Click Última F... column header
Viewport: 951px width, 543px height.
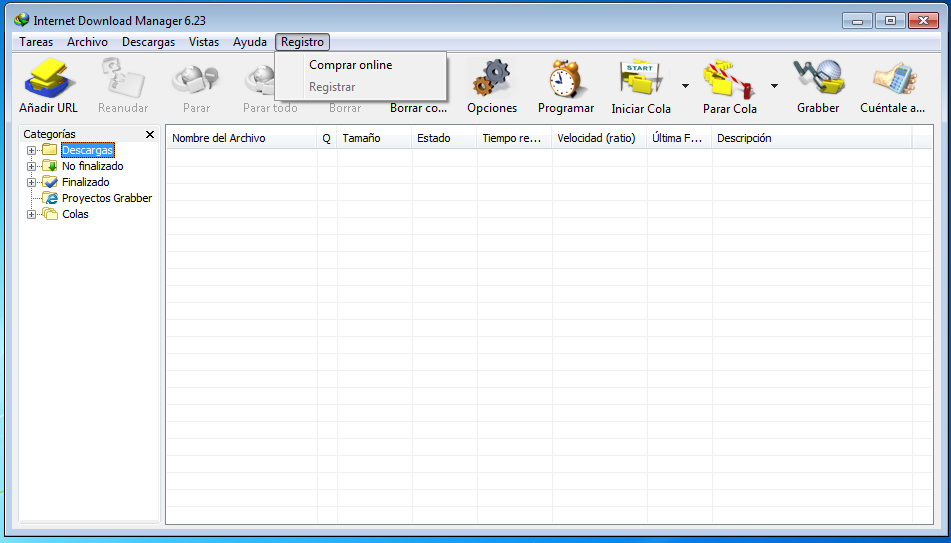pos(679,138)
